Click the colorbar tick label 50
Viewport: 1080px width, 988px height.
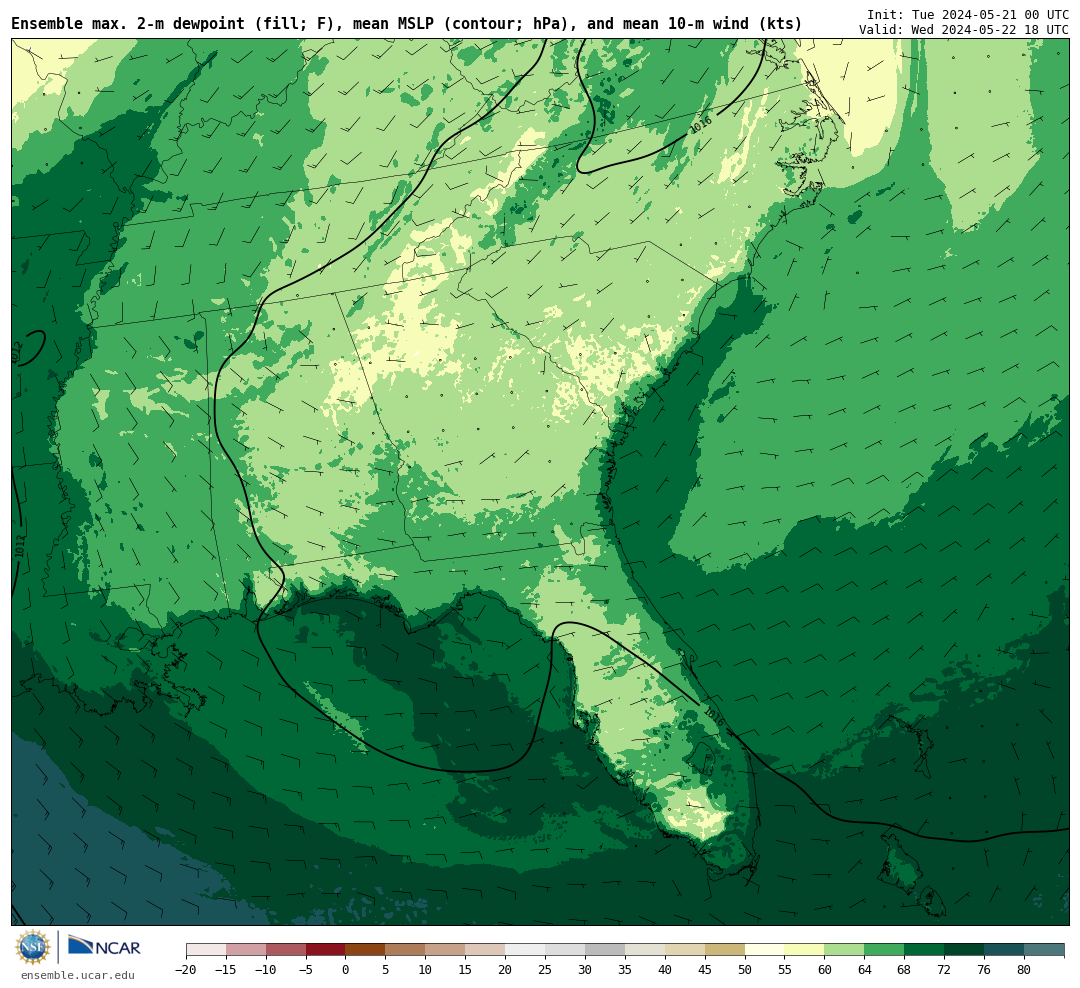(x=745, y=969)
